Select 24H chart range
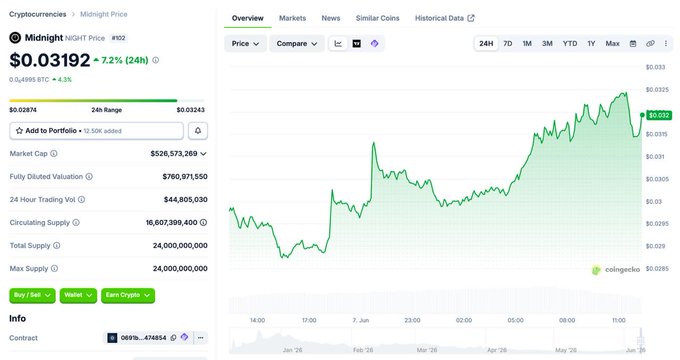The width and height of the screenshot is (680, 360). point(486,43)
